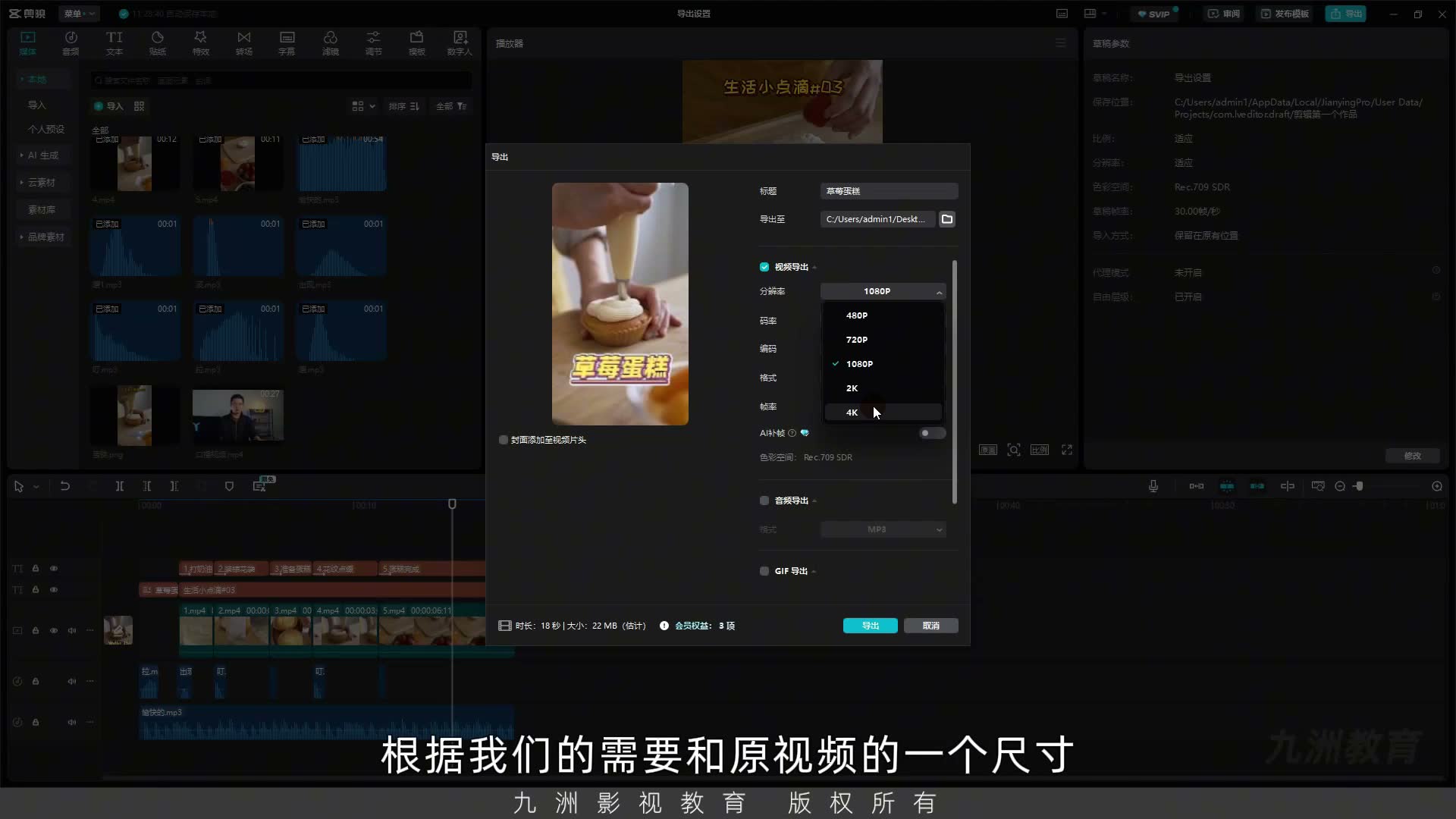
Task: Check the GIF 导出 checkbox
Action: 764,571
